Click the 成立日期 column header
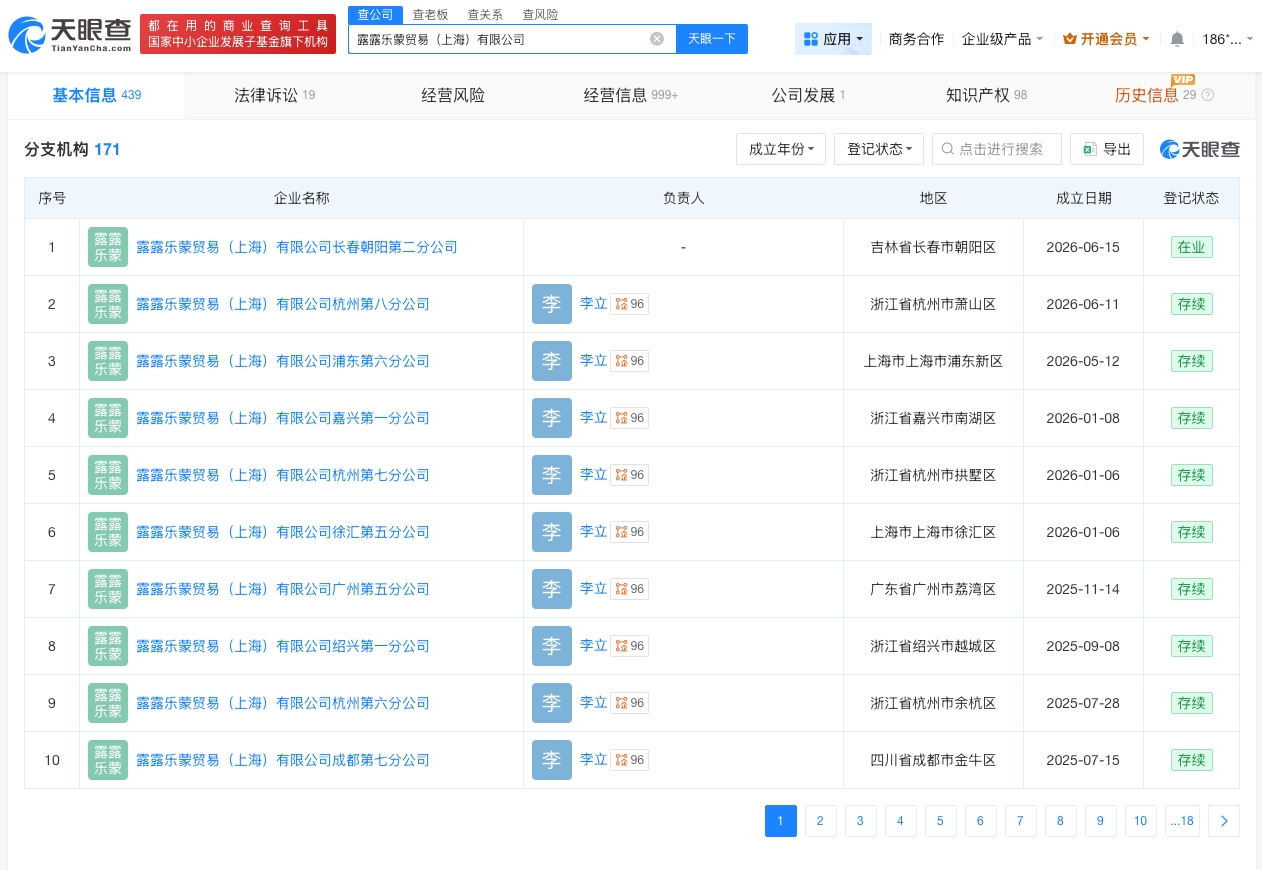The image size is (1262, 870). [x=1083, y=198]
